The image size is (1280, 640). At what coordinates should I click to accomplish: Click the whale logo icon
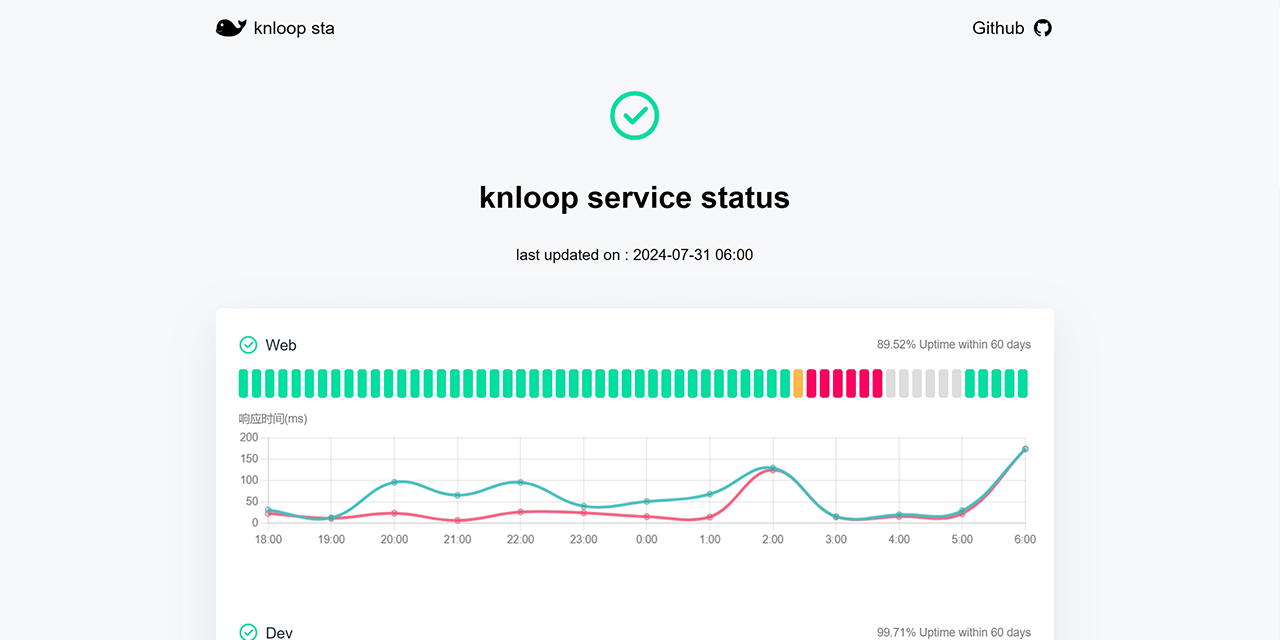[x=231, y=27]
